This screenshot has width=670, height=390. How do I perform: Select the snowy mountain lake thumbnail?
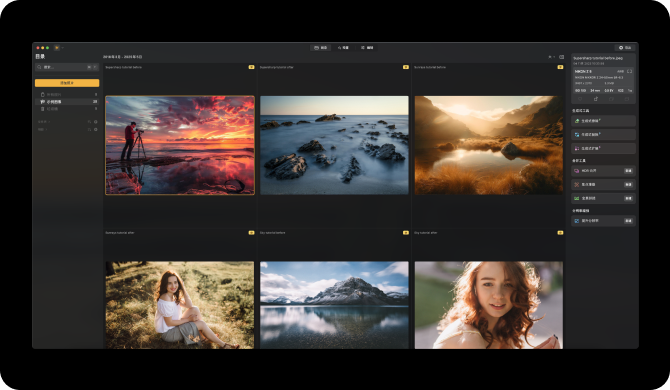click(x=334, y=305)
